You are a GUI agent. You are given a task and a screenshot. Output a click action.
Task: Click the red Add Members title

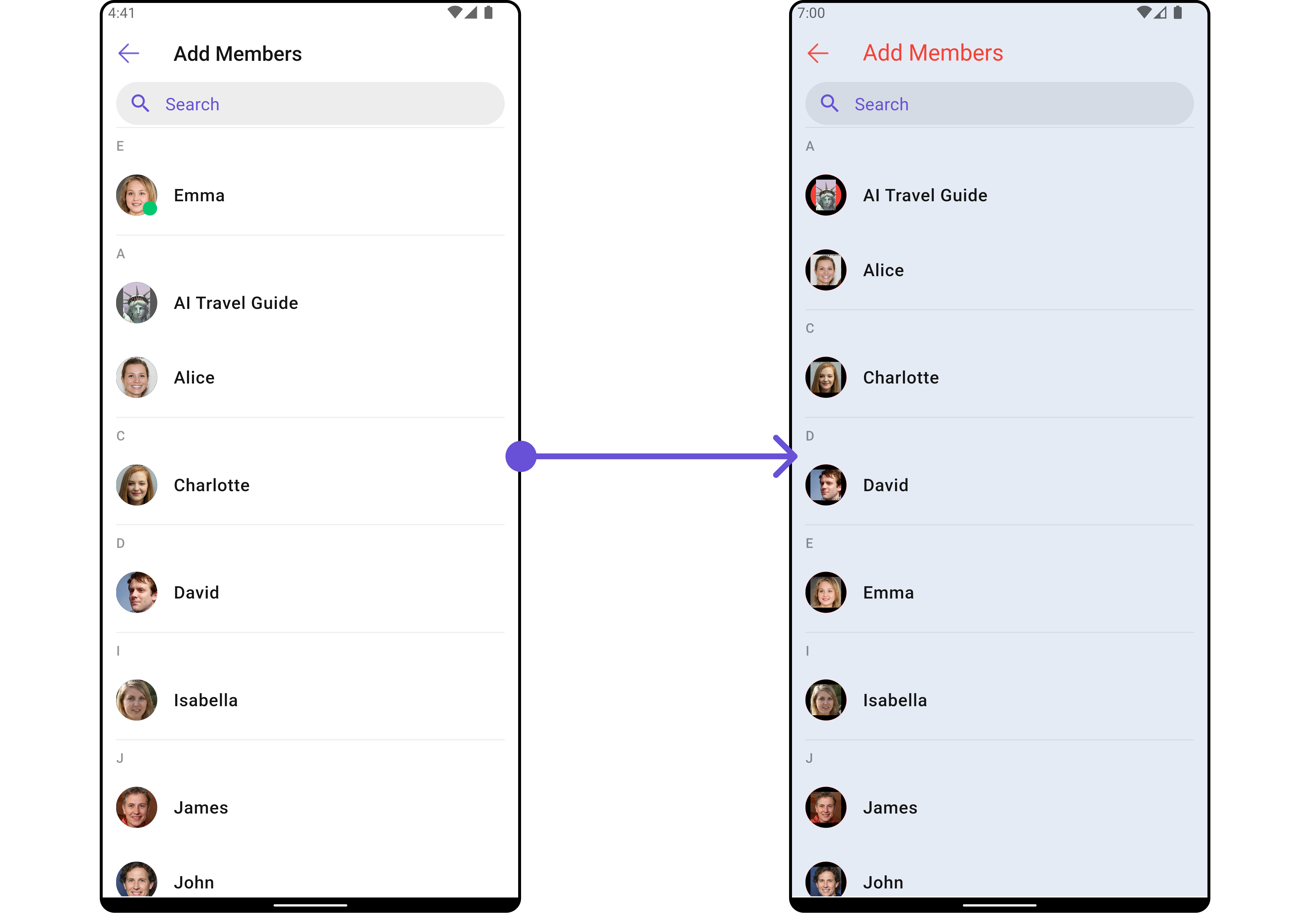pyautogui.click(x=933, y=53)
